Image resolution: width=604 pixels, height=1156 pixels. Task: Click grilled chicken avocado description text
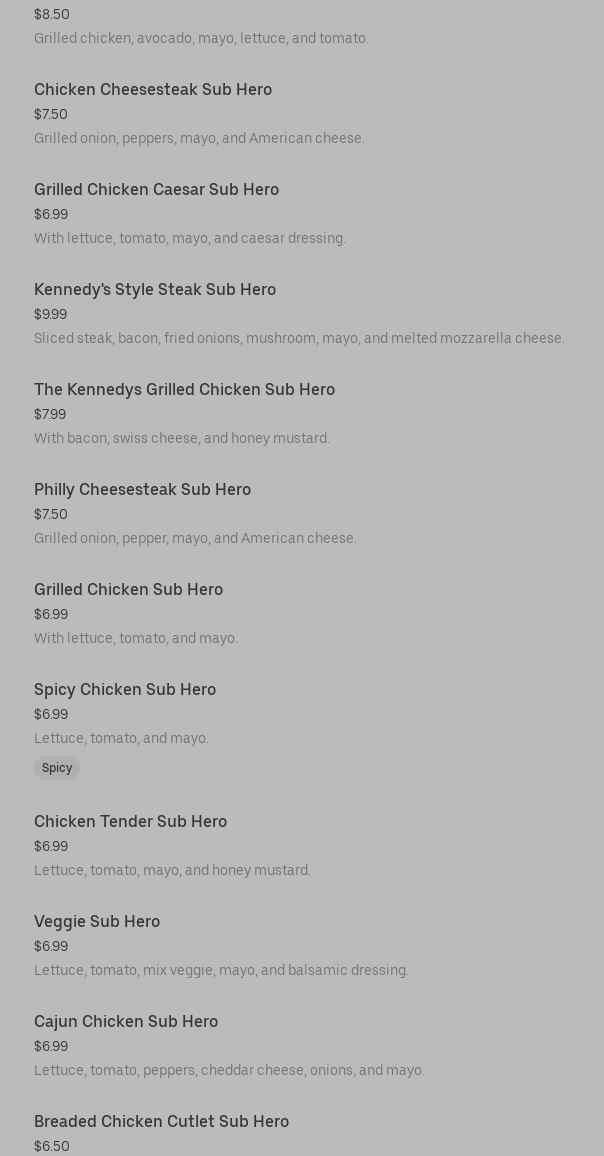[x=201, y=39]
